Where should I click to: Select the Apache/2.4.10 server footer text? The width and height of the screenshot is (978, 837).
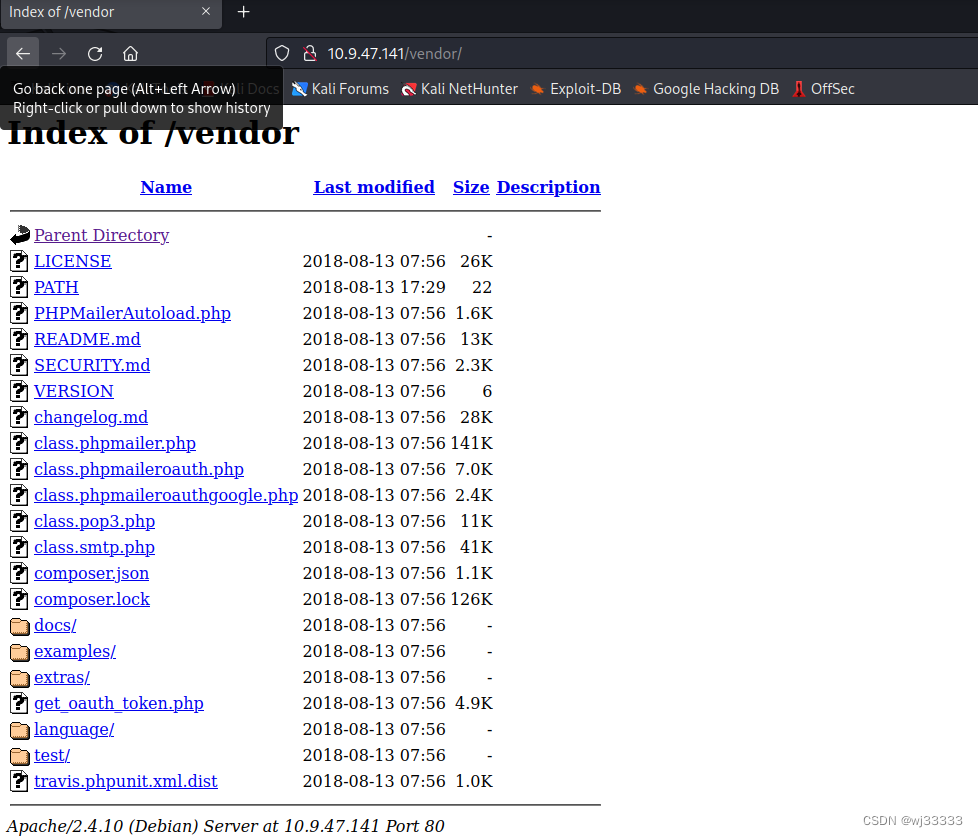click(x=226, y=826)
